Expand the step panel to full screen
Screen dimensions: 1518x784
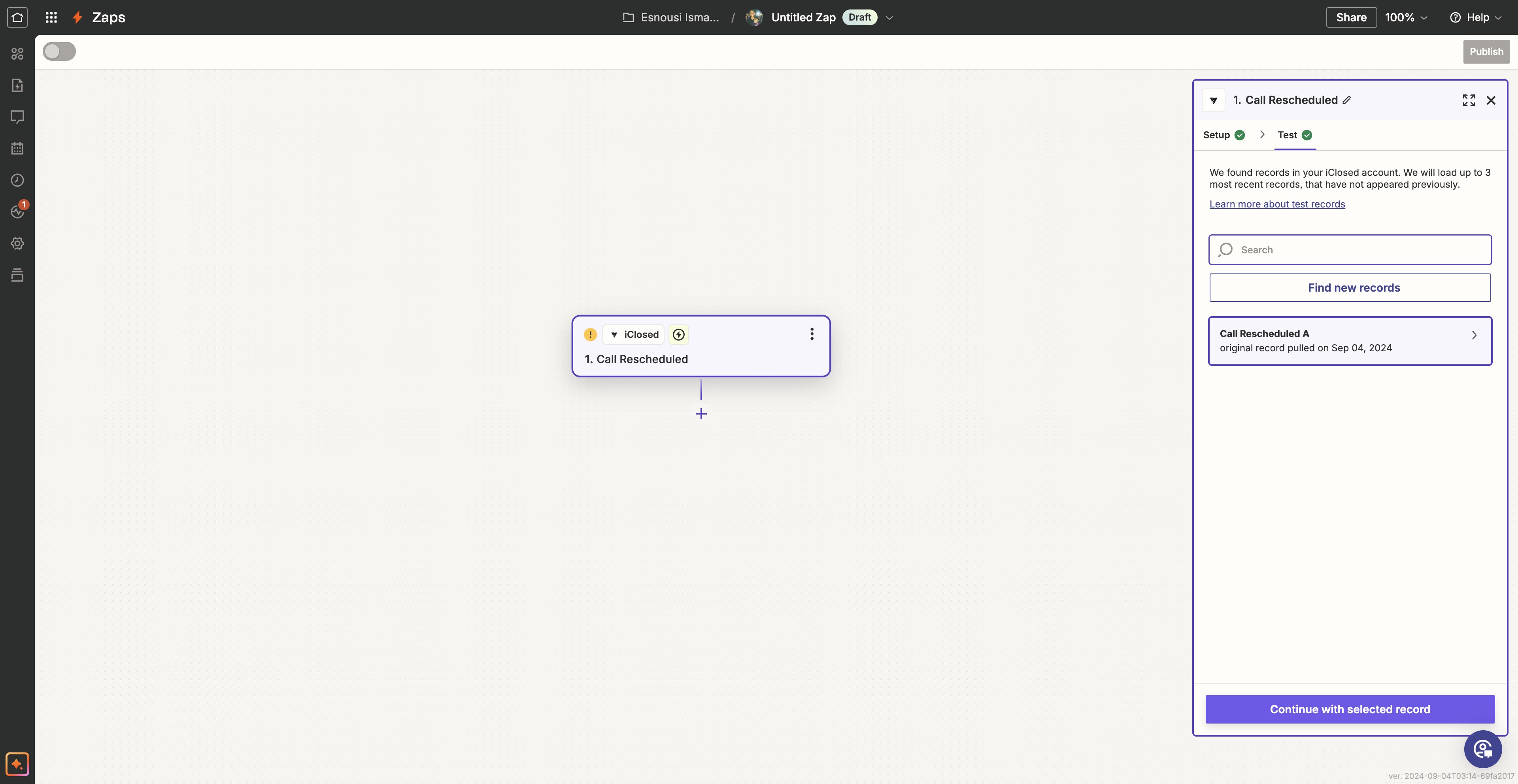click(x=1469, y=100)
